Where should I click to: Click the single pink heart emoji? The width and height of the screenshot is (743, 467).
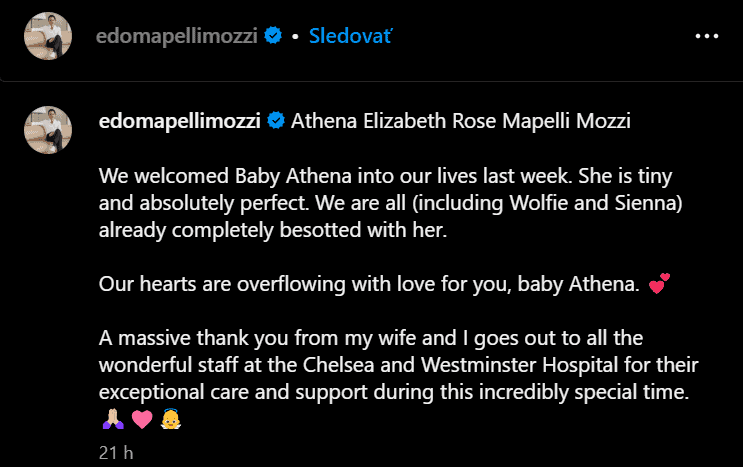click(x=142, y=419)
